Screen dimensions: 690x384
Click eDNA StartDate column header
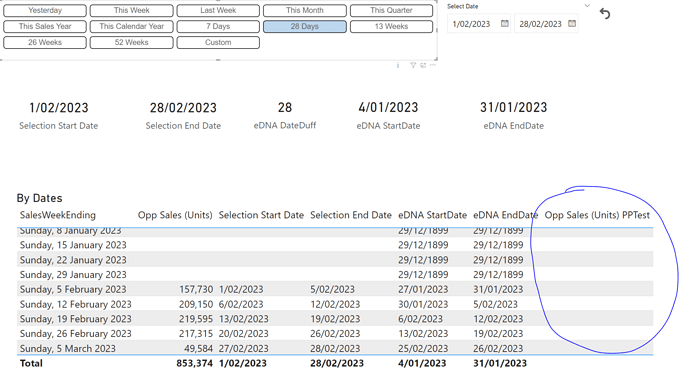point(432,215)
